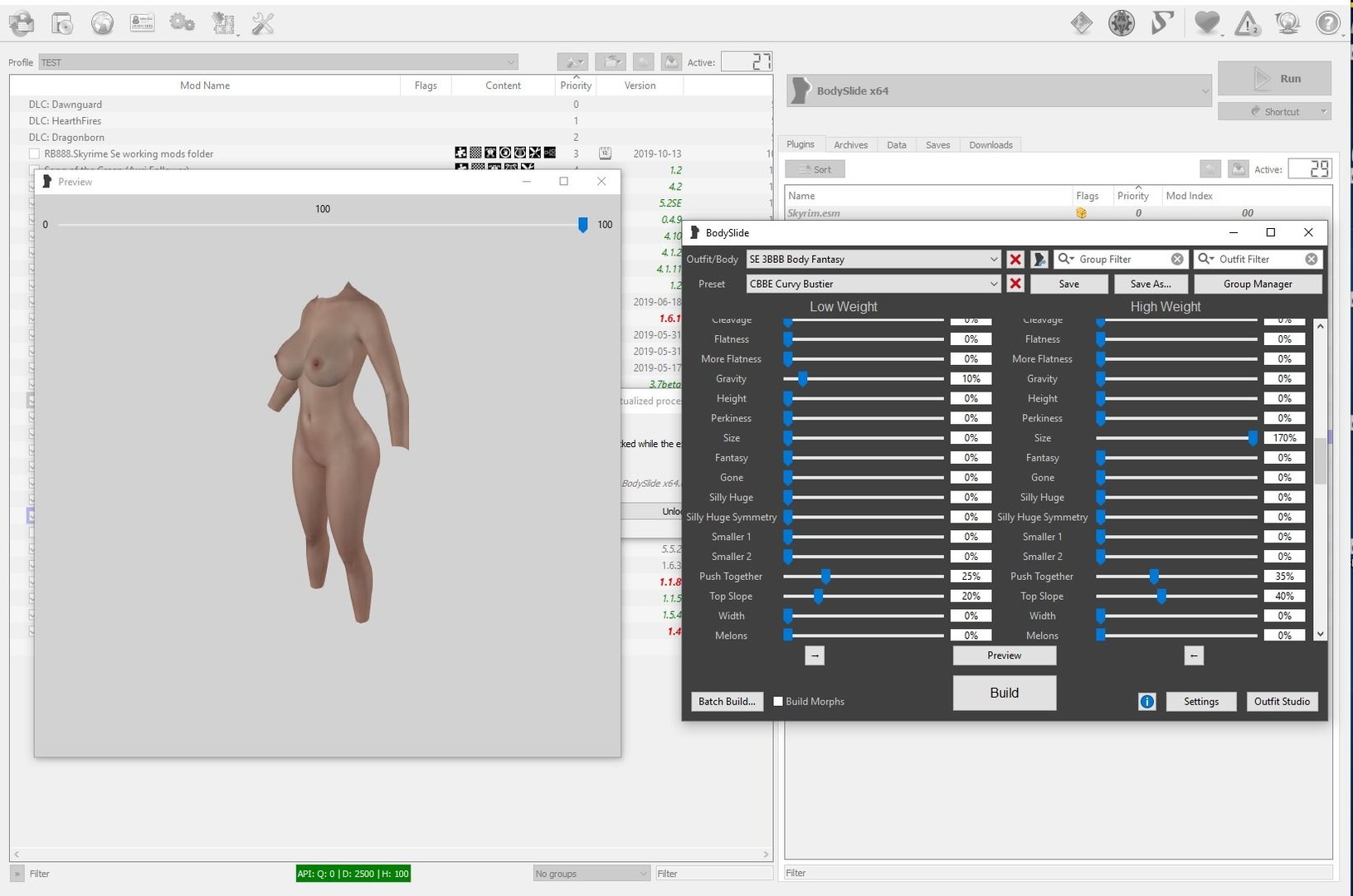Delete the selected preset with red X
This screenshot has width=1353, height=896.
(x=1015, y=284)
